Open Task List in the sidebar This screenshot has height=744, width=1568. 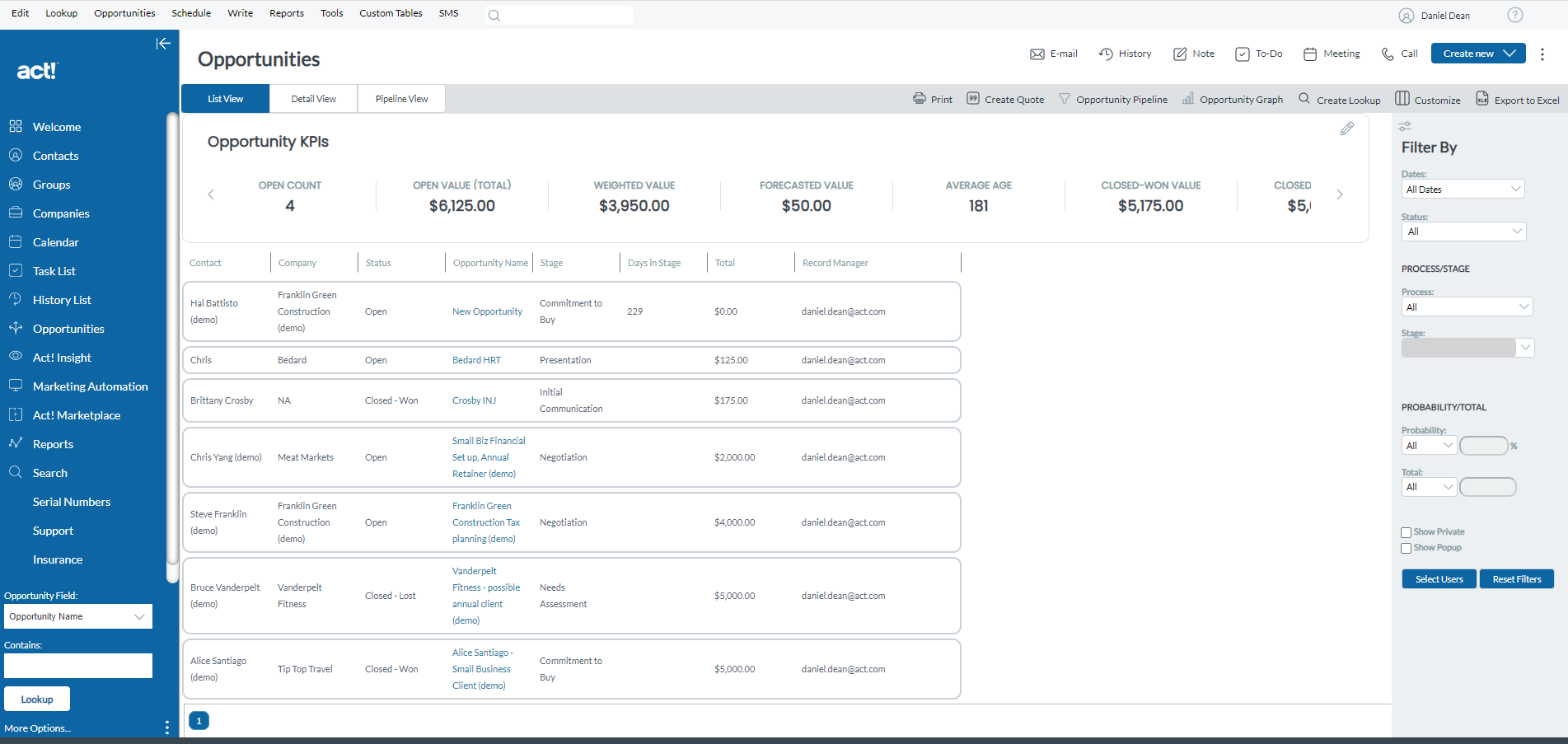(54, 271)
